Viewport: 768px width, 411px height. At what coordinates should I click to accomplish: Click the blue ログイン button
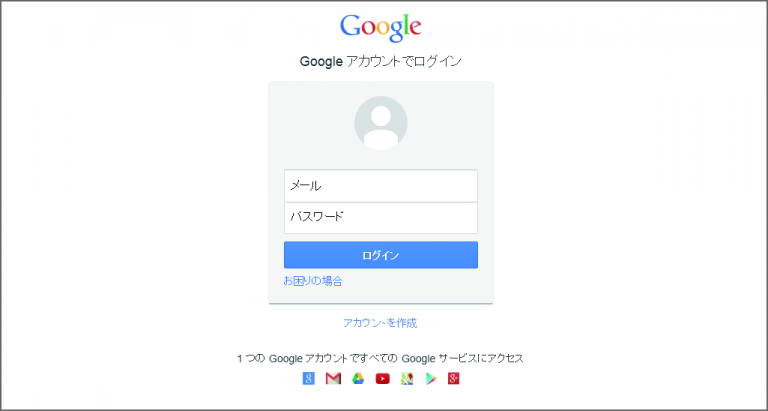coord(381,255)
